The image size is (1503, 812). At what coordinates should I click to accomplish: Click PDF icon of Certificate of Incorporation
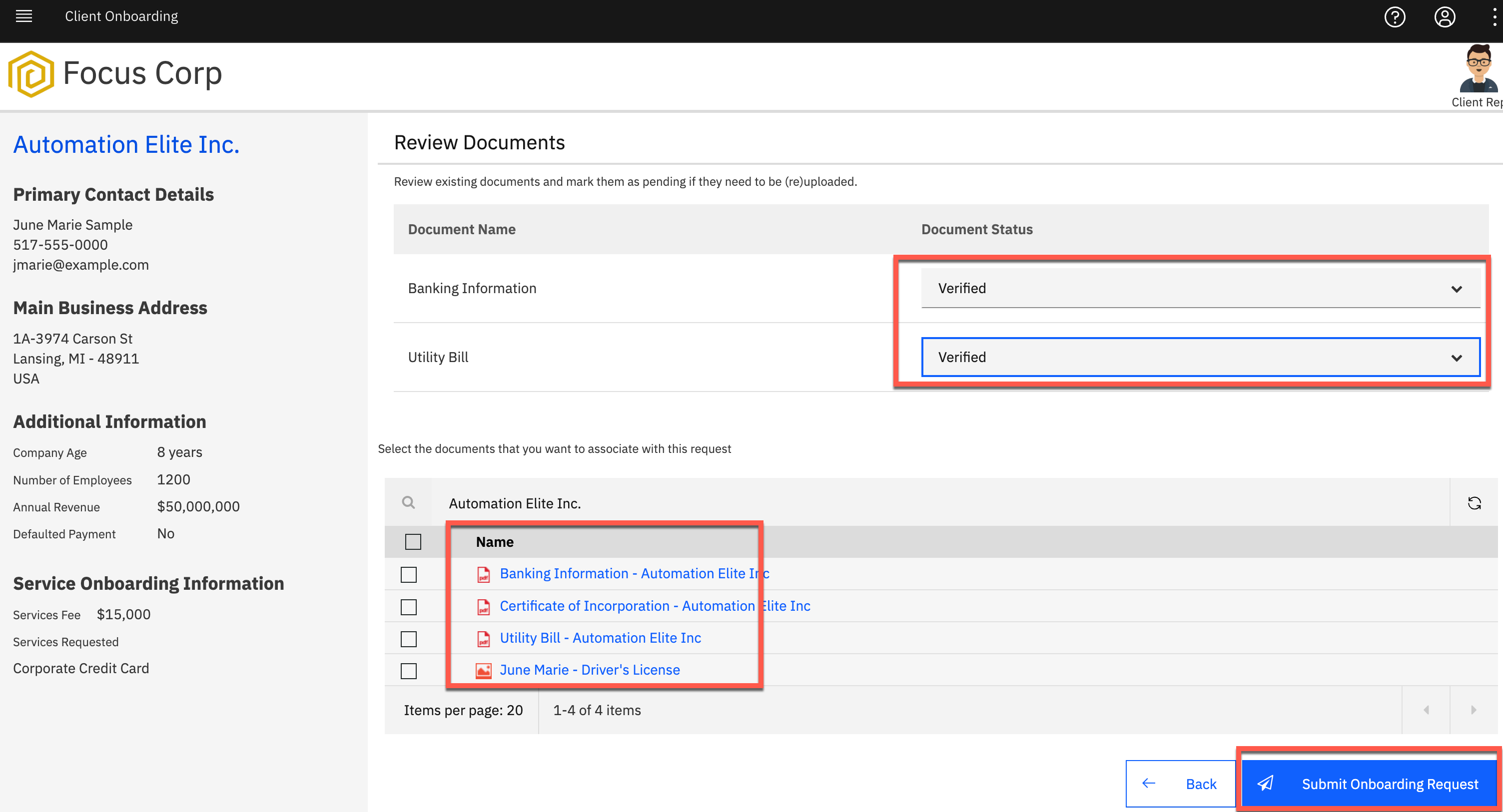click(483, 607)
